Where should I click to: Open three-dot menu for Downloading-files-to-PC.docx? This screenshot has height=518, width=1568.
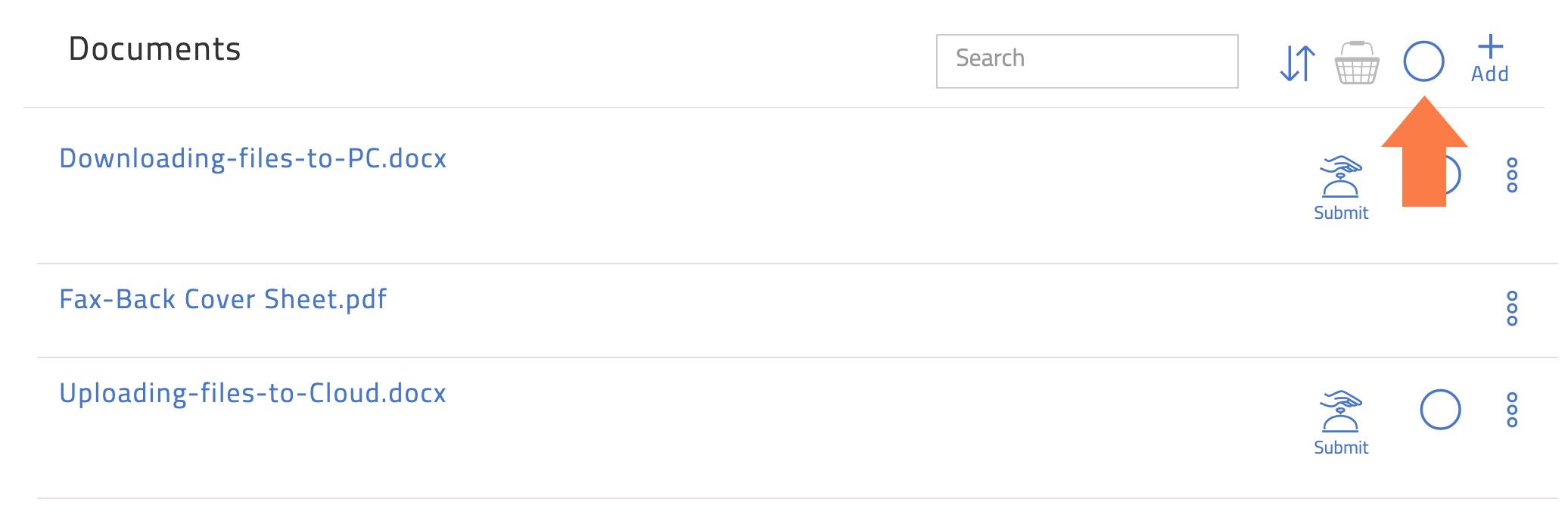pos(1512,175)
